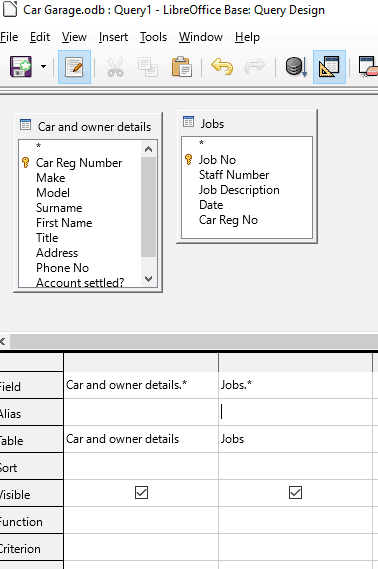Click the Save query icon
The width and height of the screenshot is (378, 569).
click(x=21, y=67)
